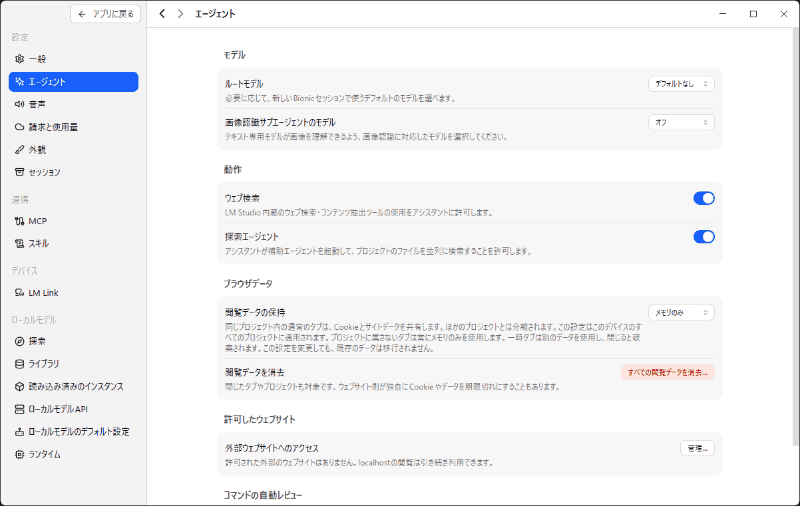Image resolution: width=800 pixels, height=506 pixels.
Task: Click the compass icon beside 探索
Action: [19, 341]
